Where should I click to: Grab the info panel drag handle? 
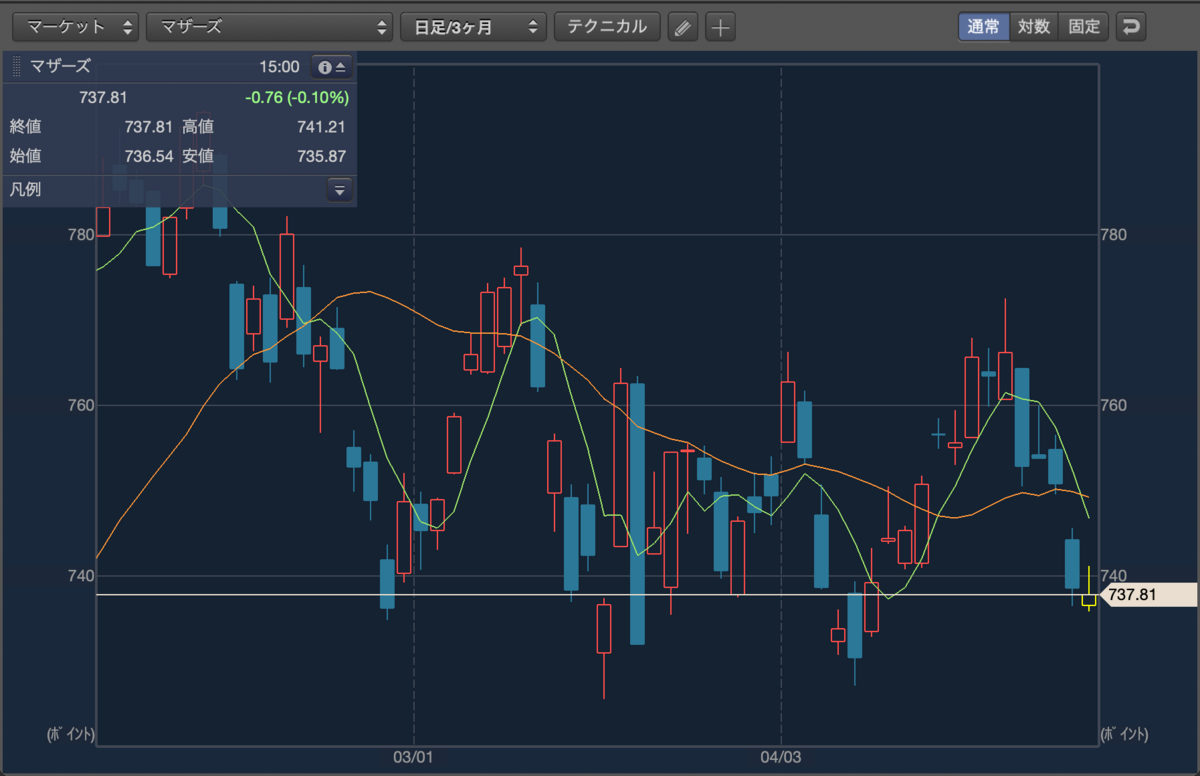[x=16, y=67]
